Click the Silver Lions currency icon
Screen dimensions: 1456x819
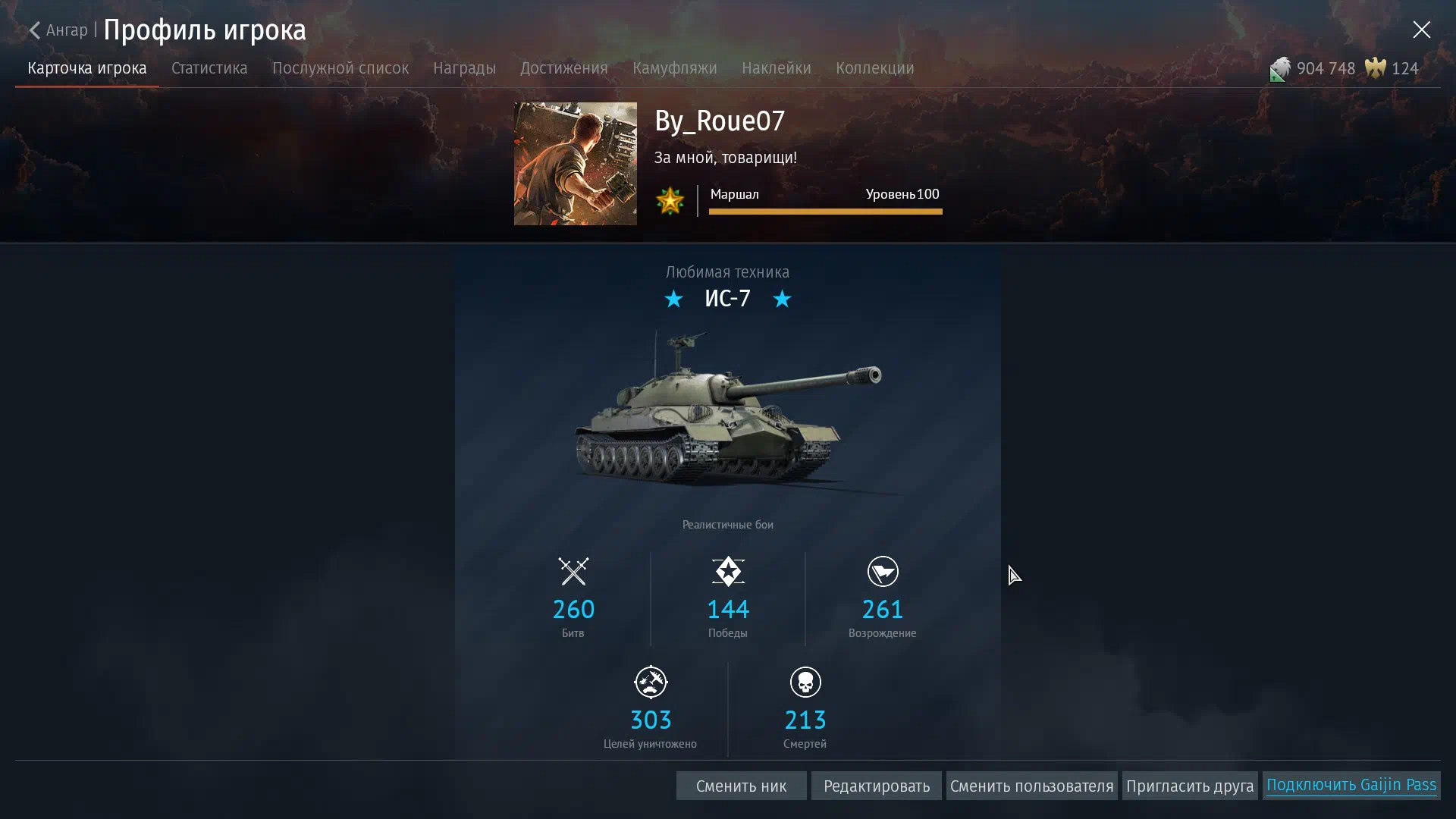point(1280,69)
